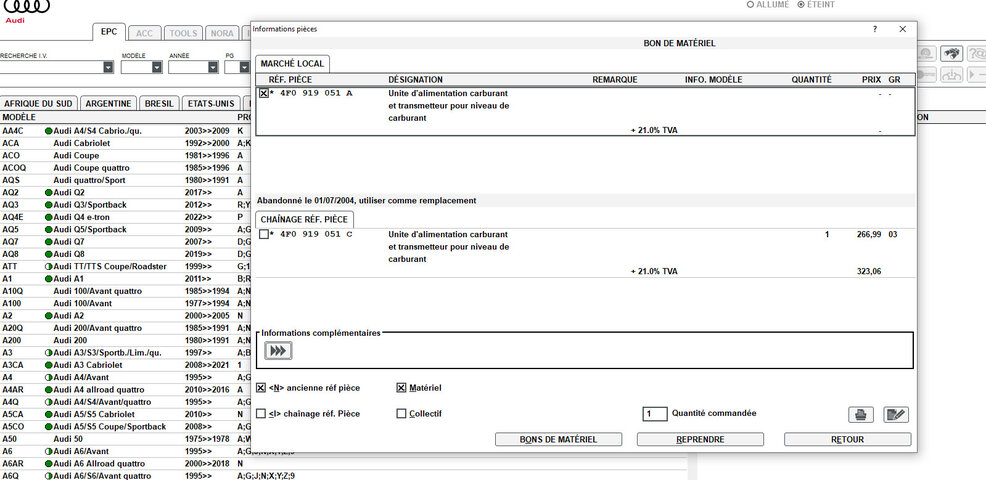Open the AFRIQUE DU SUD market tab
The height and width of the screenshot is (480, 986).
(x=39, y=104)
